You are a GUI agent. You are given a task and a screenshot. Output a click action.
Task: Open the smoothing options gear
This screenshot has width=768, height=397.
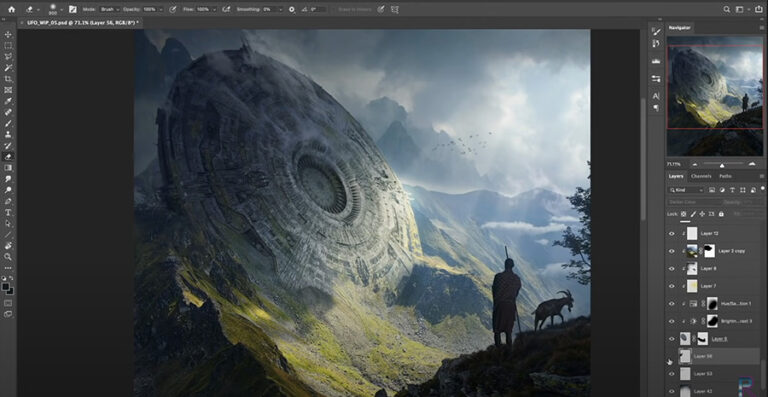[292, 9]
